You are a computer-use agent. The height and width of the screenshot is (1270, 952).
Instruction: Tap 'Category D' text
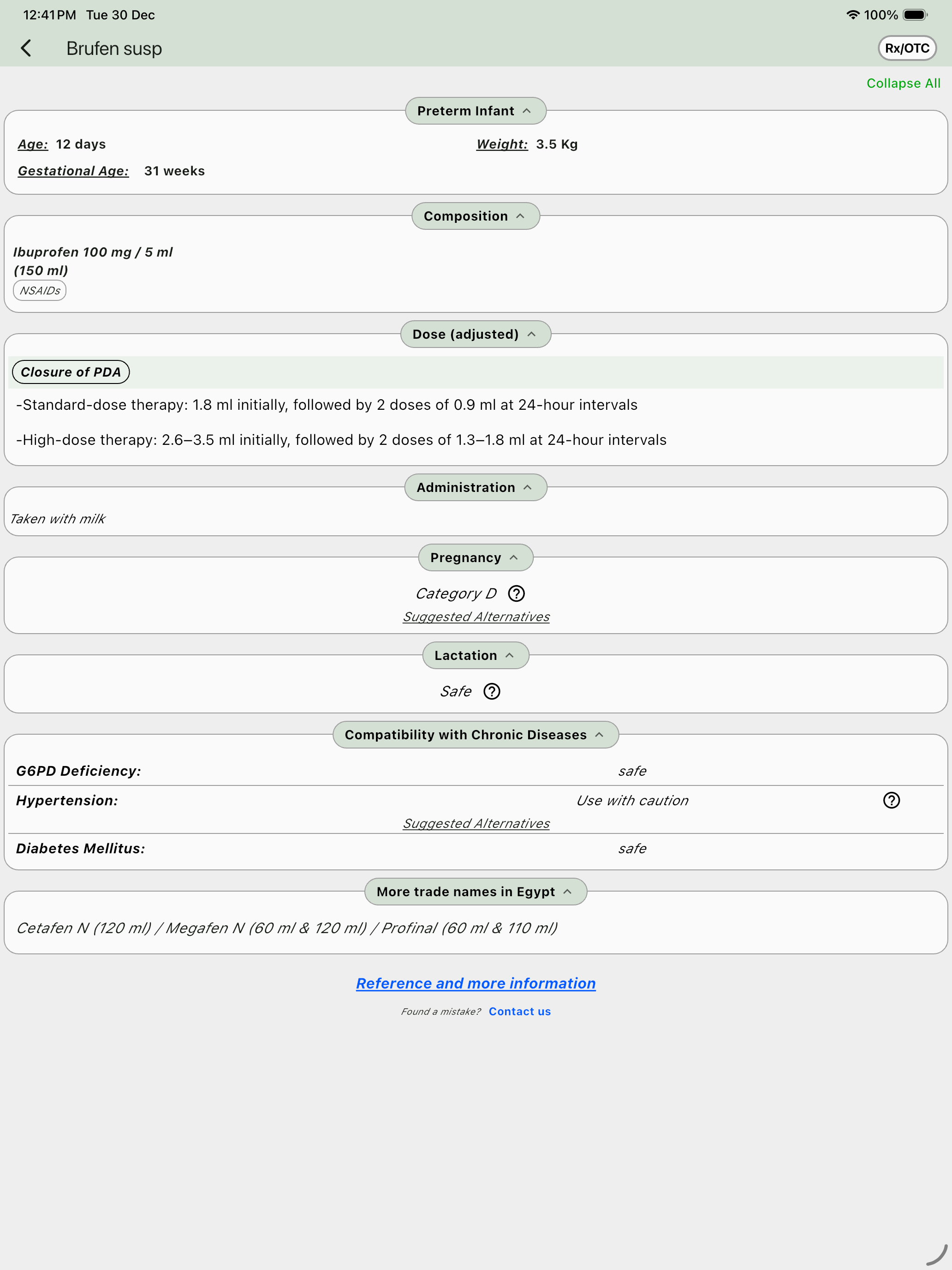pyautogui.click(x=456, y=593)
